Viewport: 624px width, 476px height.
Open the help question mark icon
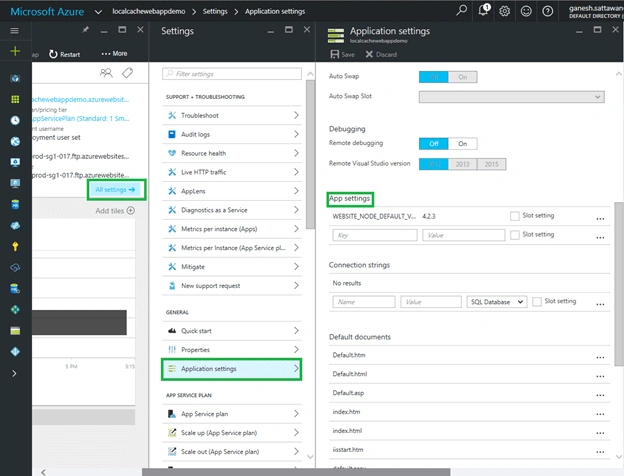pos(548,11)
